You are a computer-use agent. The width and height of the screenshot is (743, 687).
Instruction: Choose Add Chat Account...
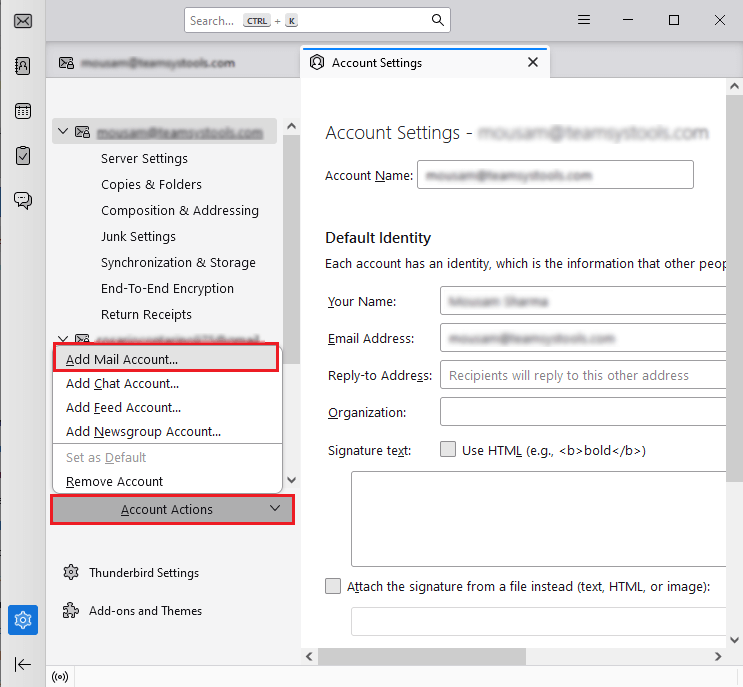click(x=167, y=383)
